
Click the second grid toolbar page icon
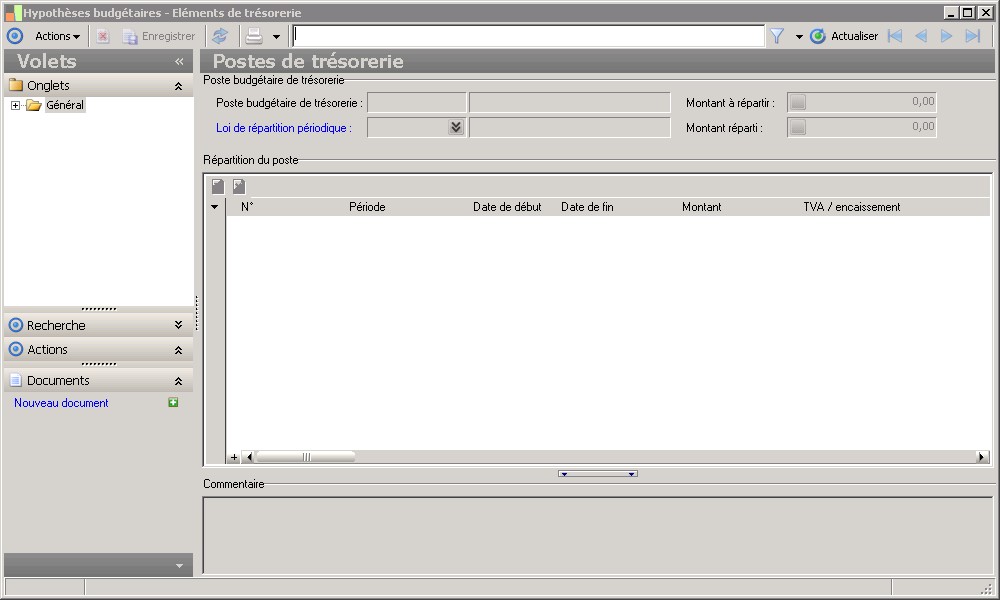pyautogui.click(x=239, y=186)
